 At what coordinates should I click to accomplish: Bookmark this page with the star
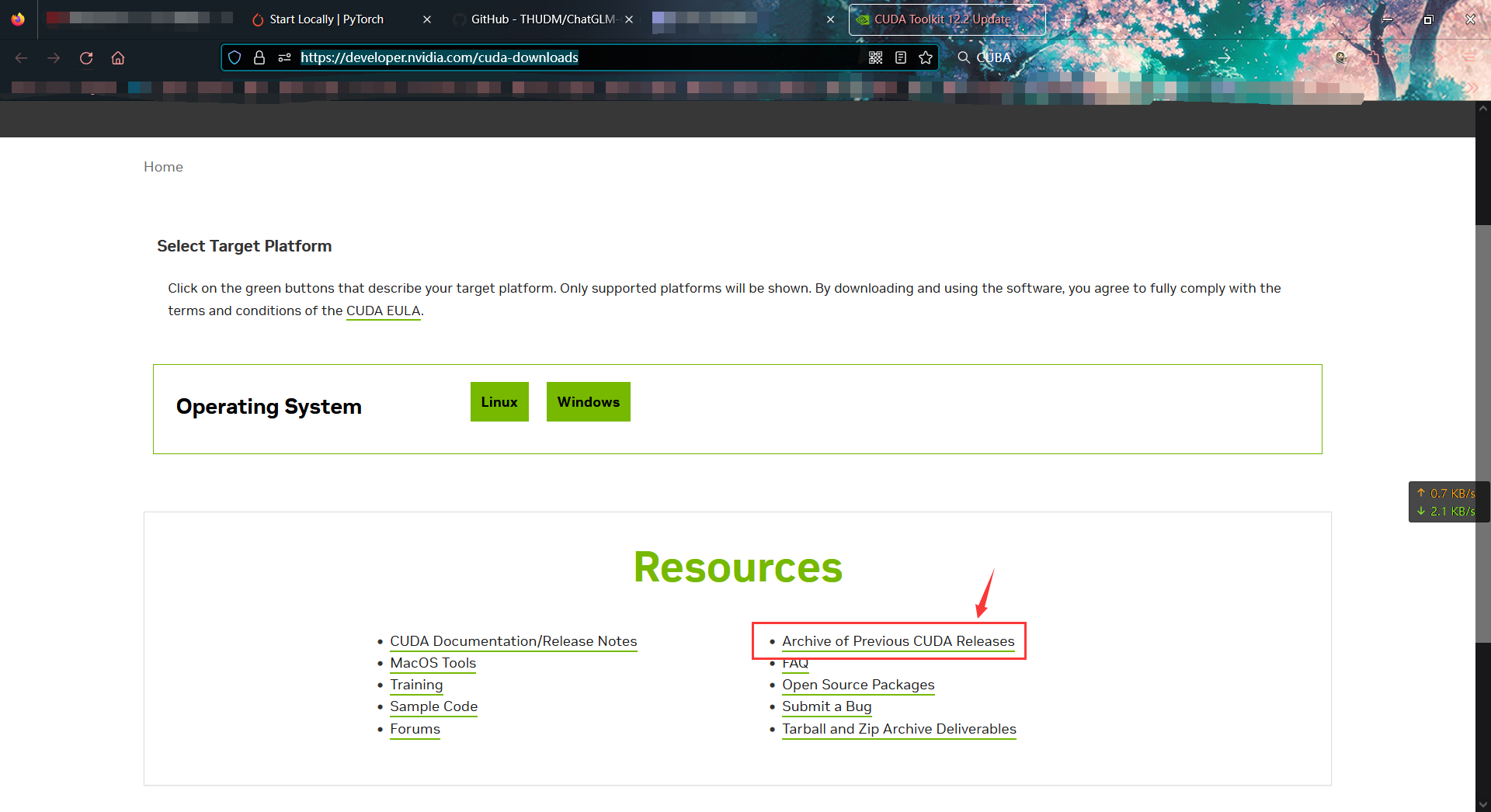coord(926,57)
